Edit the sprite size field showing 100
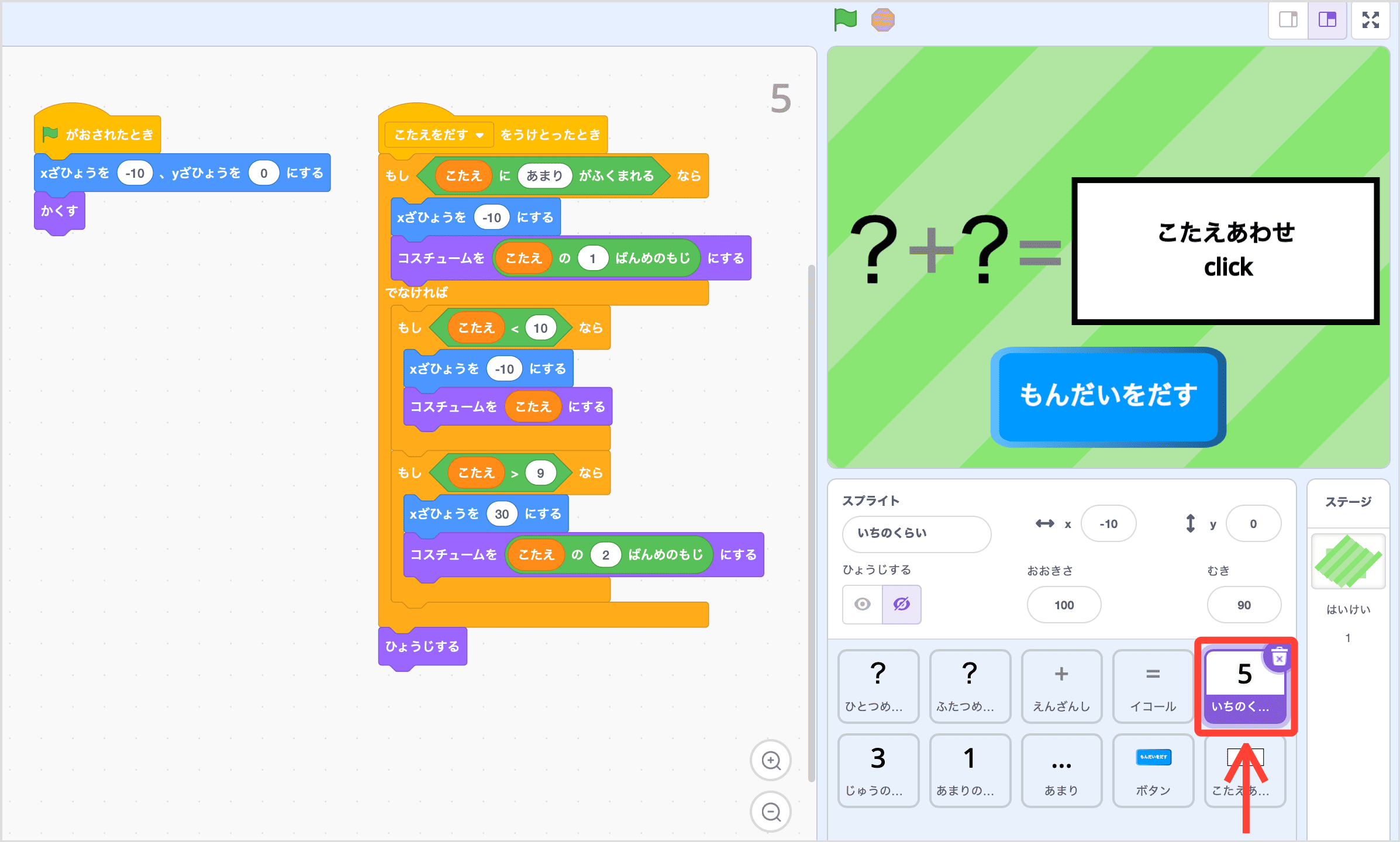 pyautogui.click(x=1063, y=605)
